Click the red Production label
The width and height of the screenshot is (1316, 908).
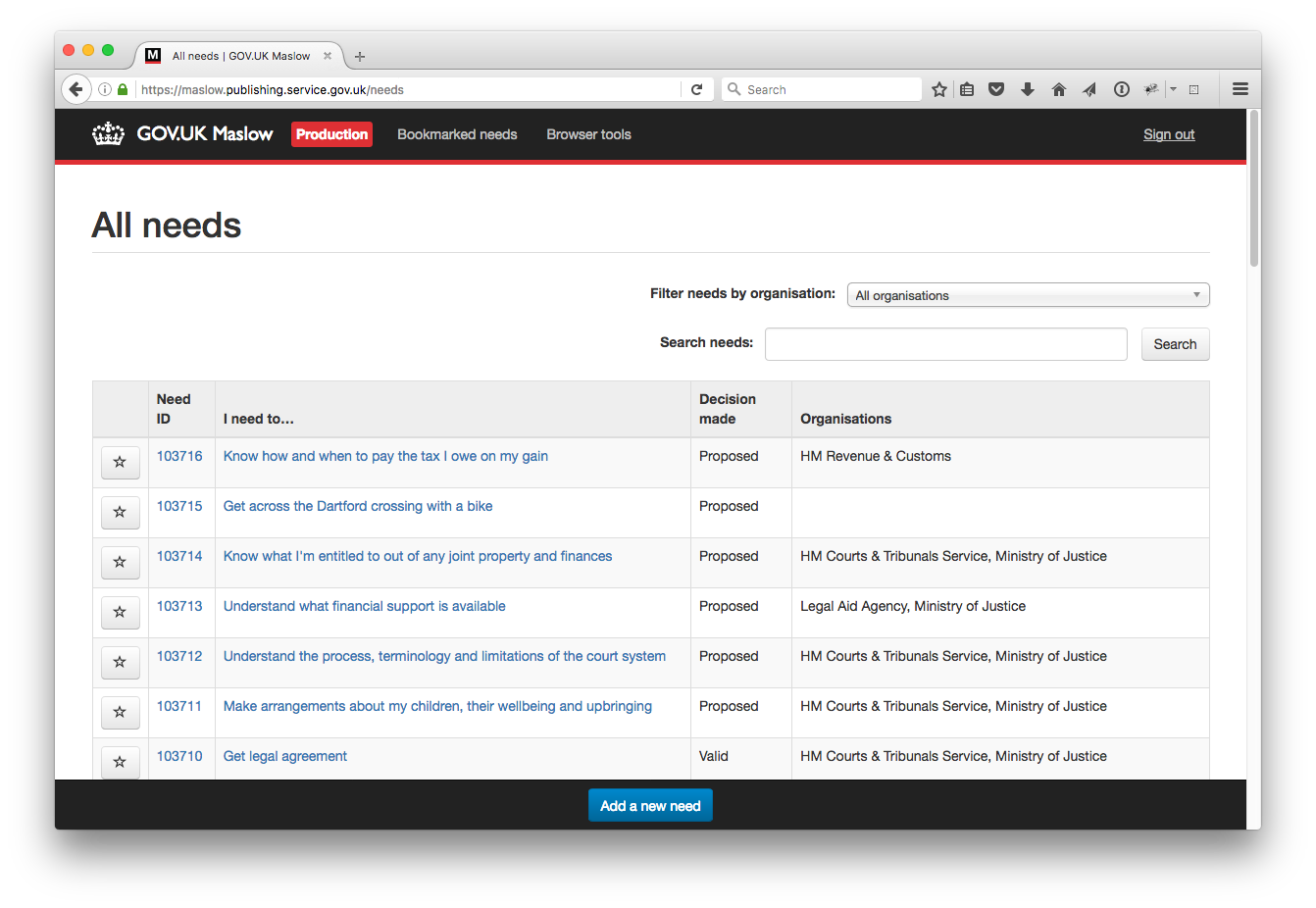[x=331, y=134]
